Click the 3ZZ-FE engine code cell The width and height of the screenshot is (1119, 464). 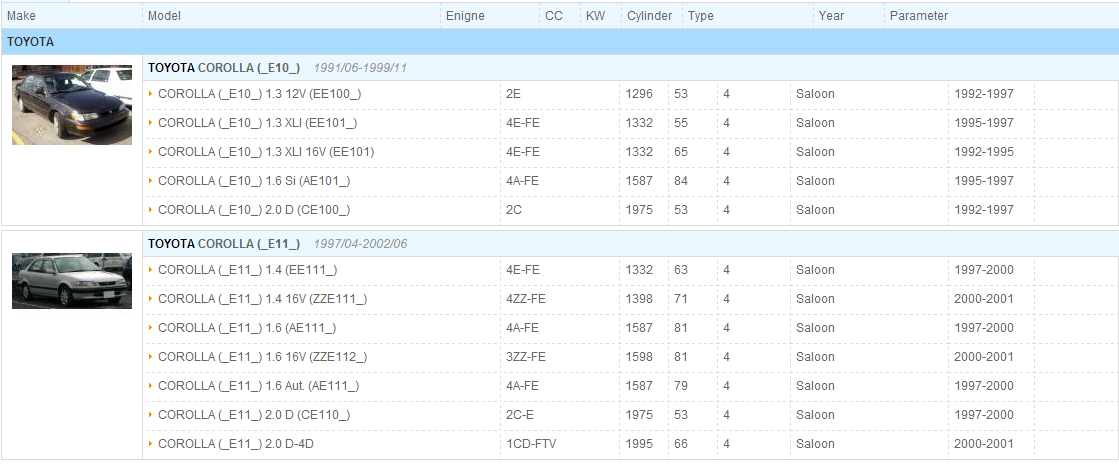point(526,356)
